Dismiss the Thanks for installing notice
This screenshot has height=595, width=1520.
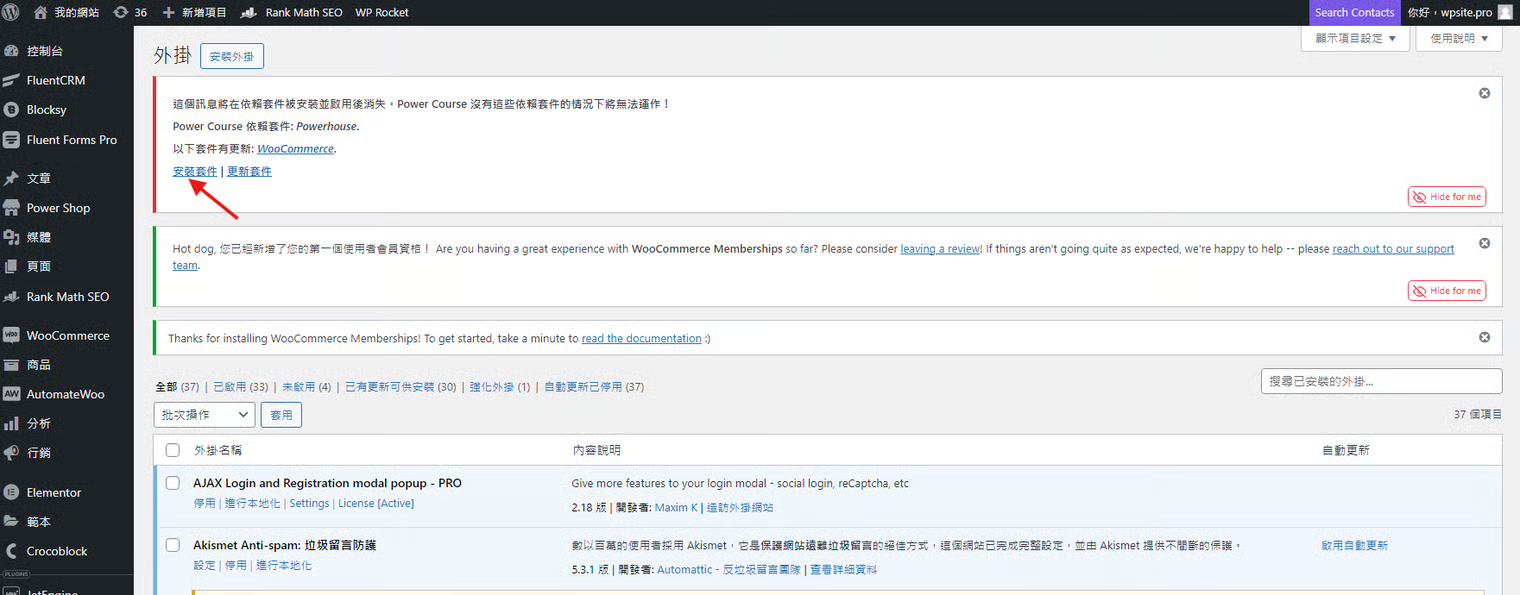[x=1485, y=337]
